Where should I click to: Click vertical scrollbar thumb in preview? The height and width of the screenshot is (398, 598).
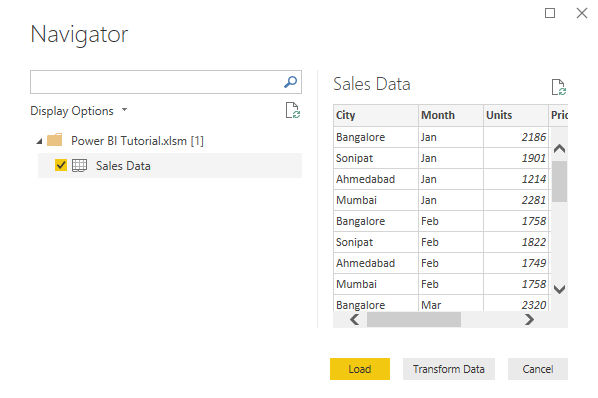pos(559,181)
